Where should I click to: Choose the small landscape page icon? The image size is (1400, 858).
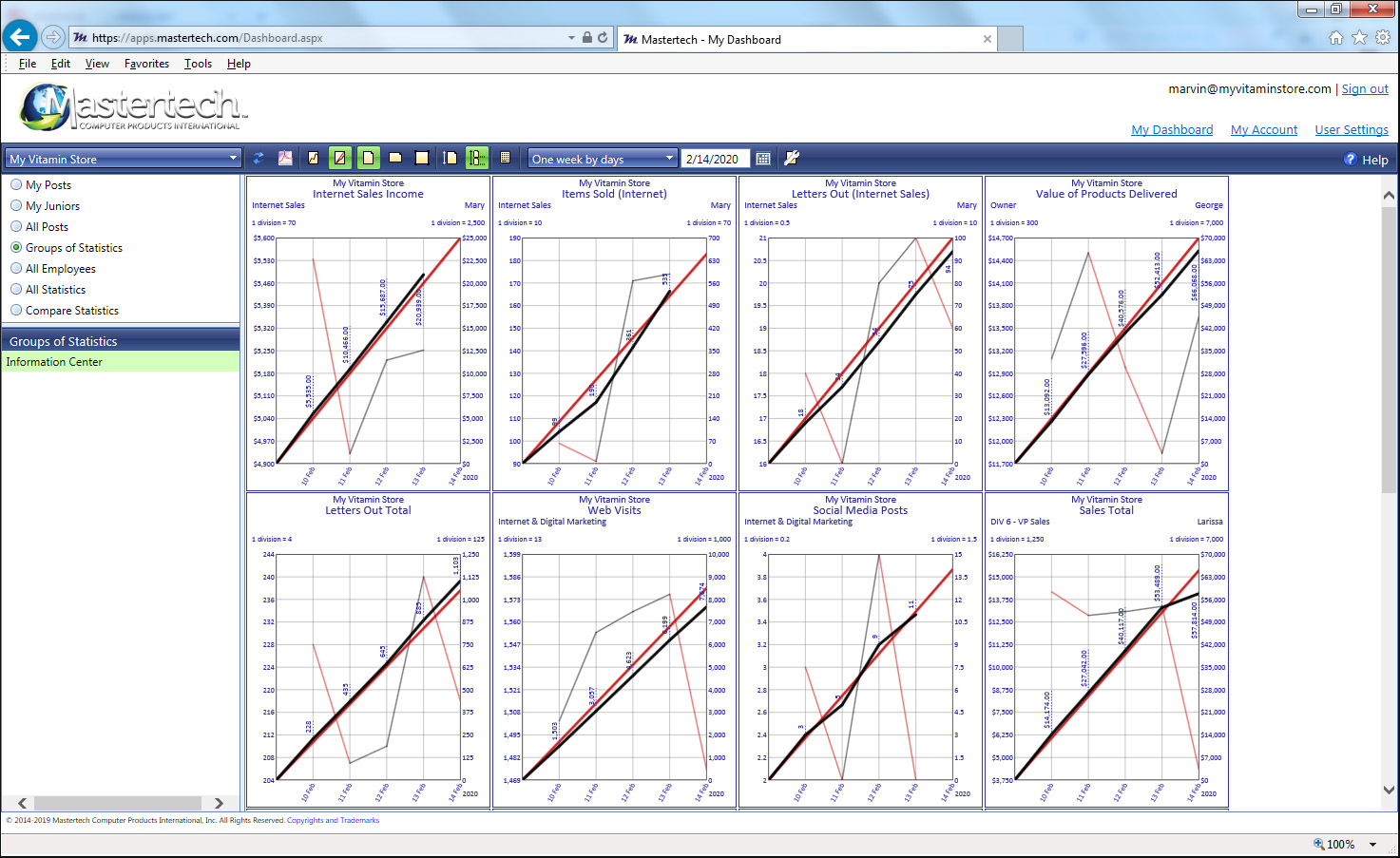pyautogui.click(x=395, y=159)
